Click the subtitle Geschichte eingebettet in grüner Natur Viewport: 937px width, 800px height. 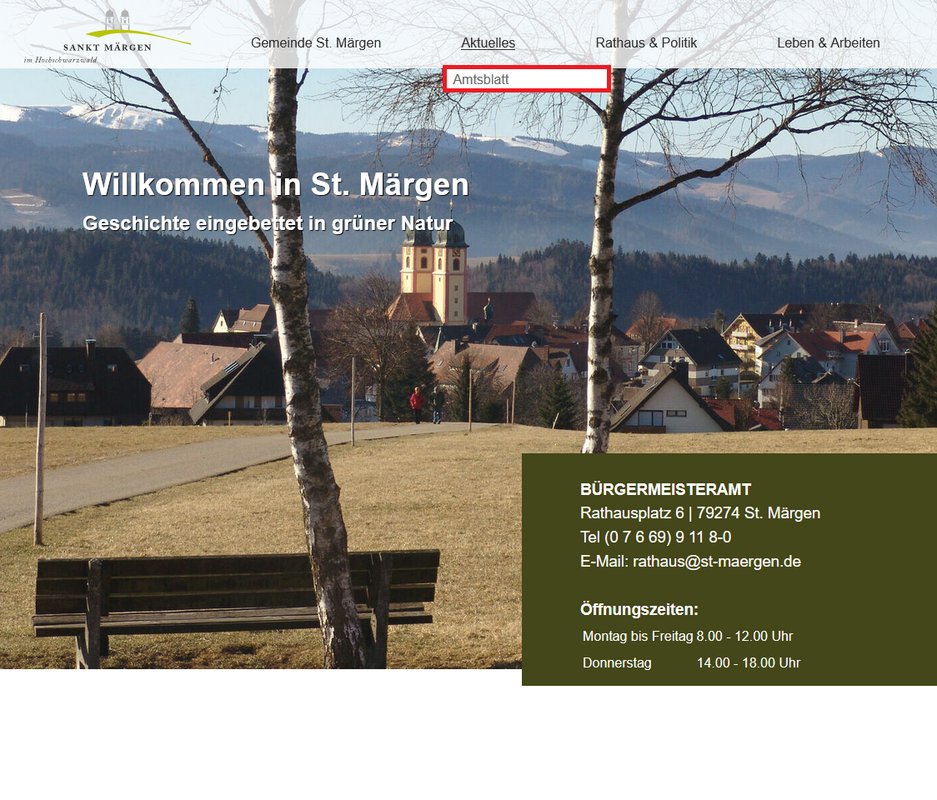(268, 223)
